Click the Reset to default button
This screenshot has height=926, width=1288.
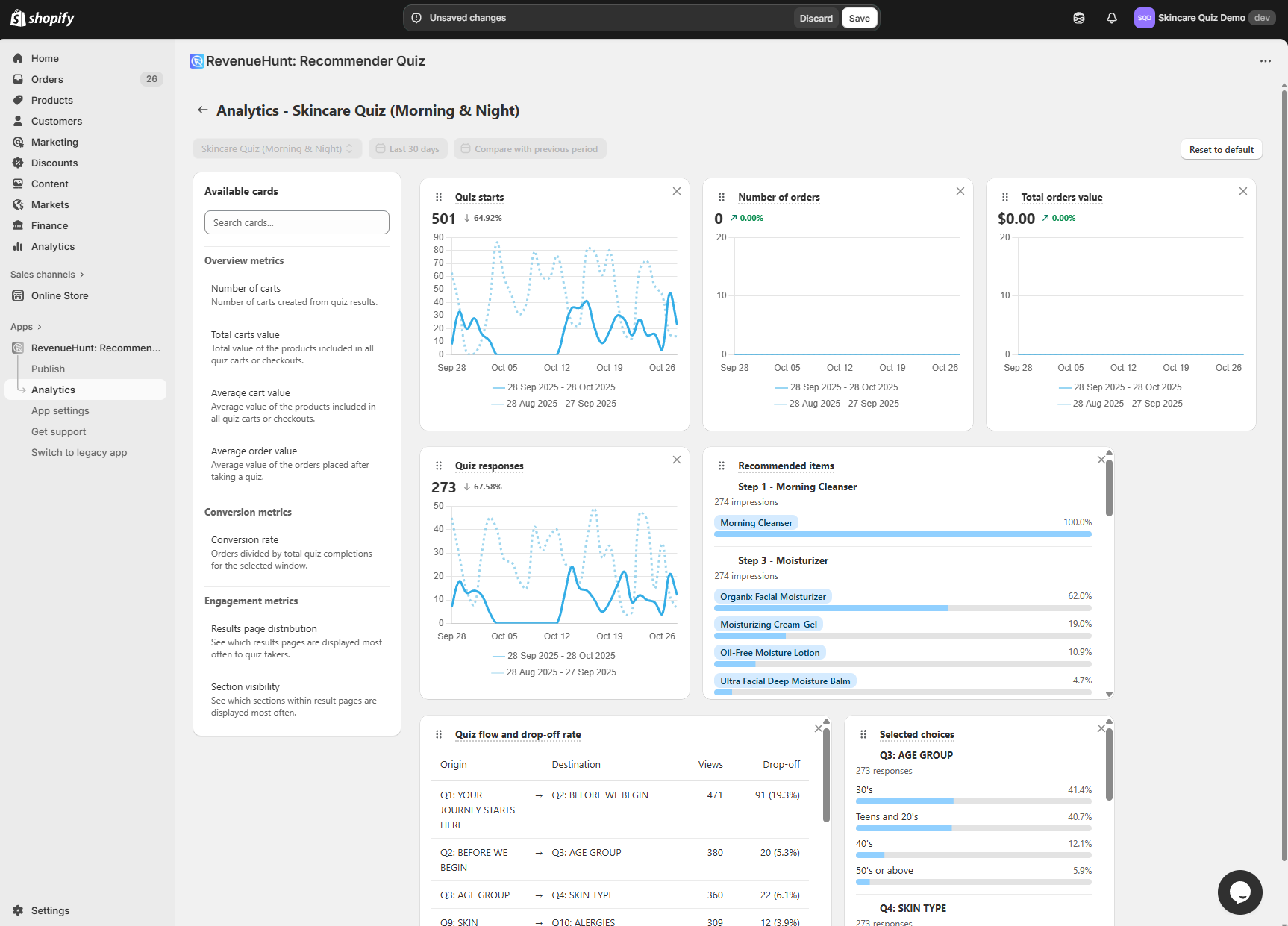[x=1221, y=149]
